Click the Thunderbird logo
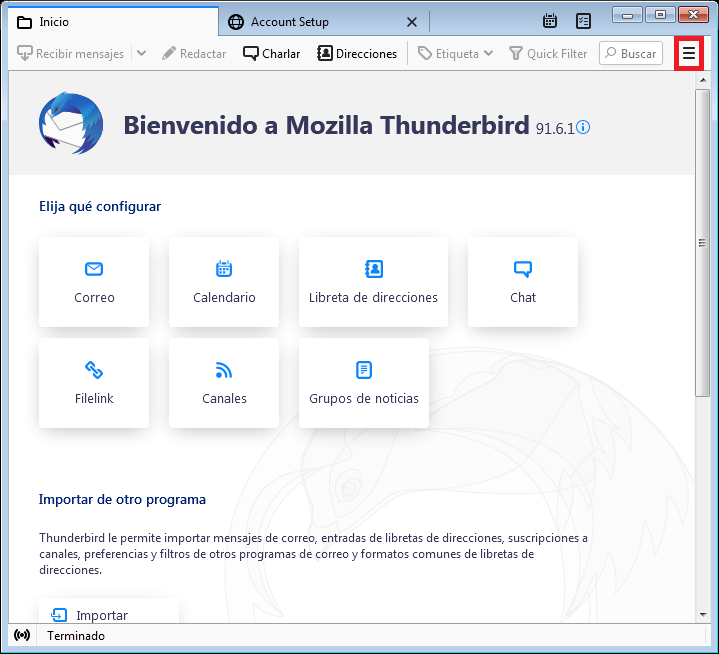 pyautogui.click(x=71, y=123)
